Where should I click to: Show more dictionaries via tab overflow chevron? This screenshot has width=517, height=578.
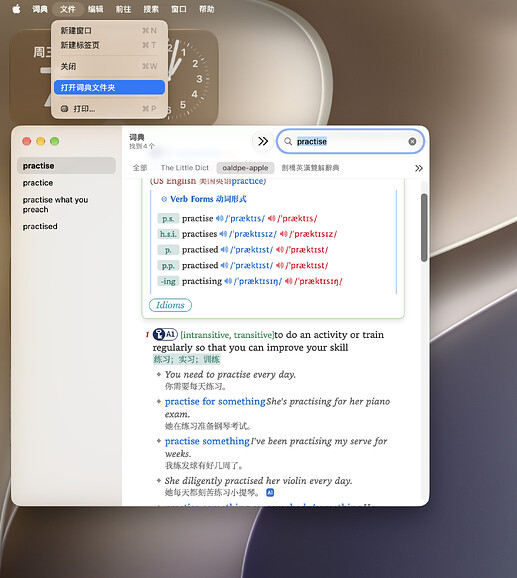pos(419,168)
